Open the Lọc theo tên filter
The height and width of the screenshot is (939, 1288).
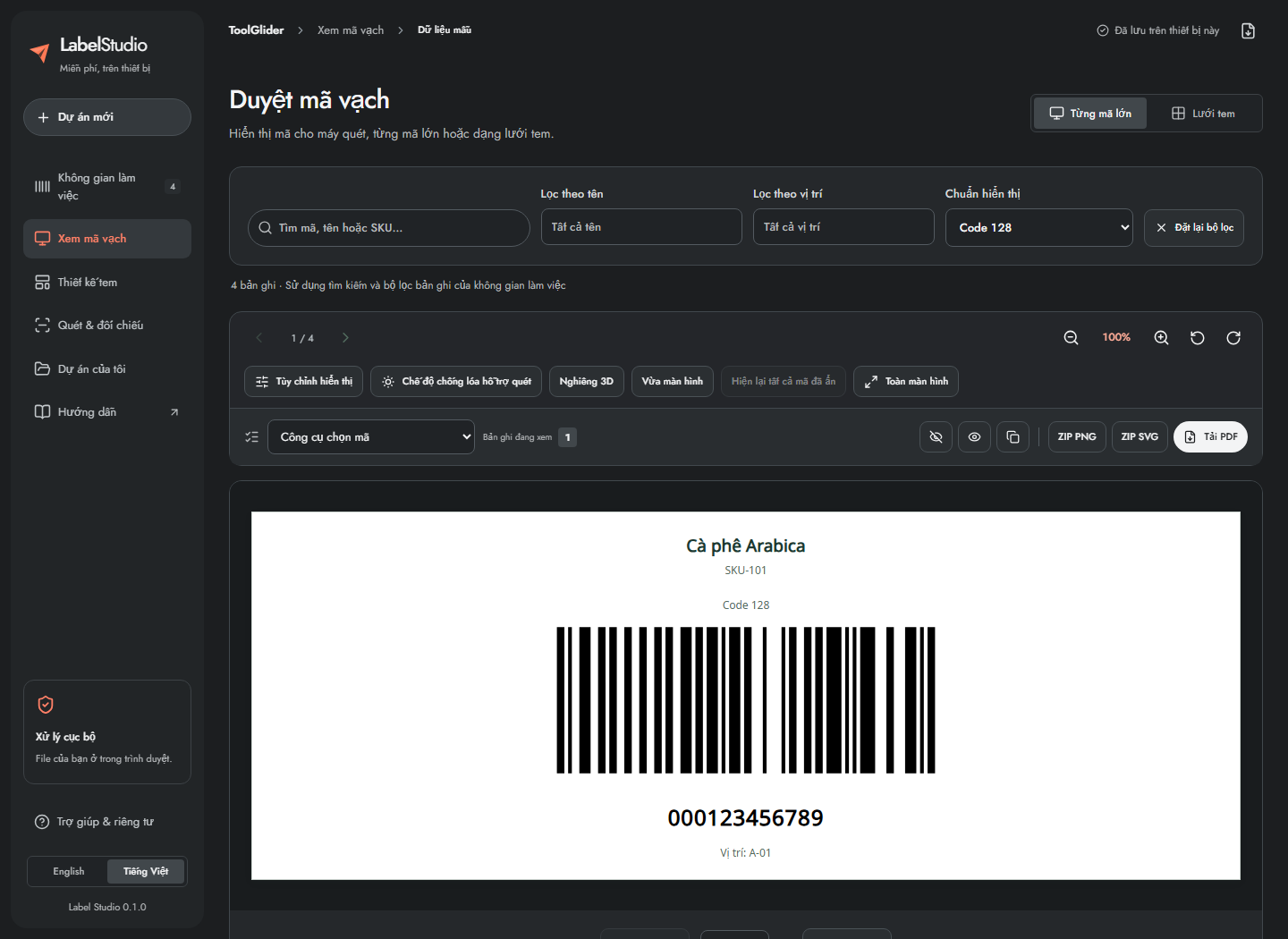641,227
